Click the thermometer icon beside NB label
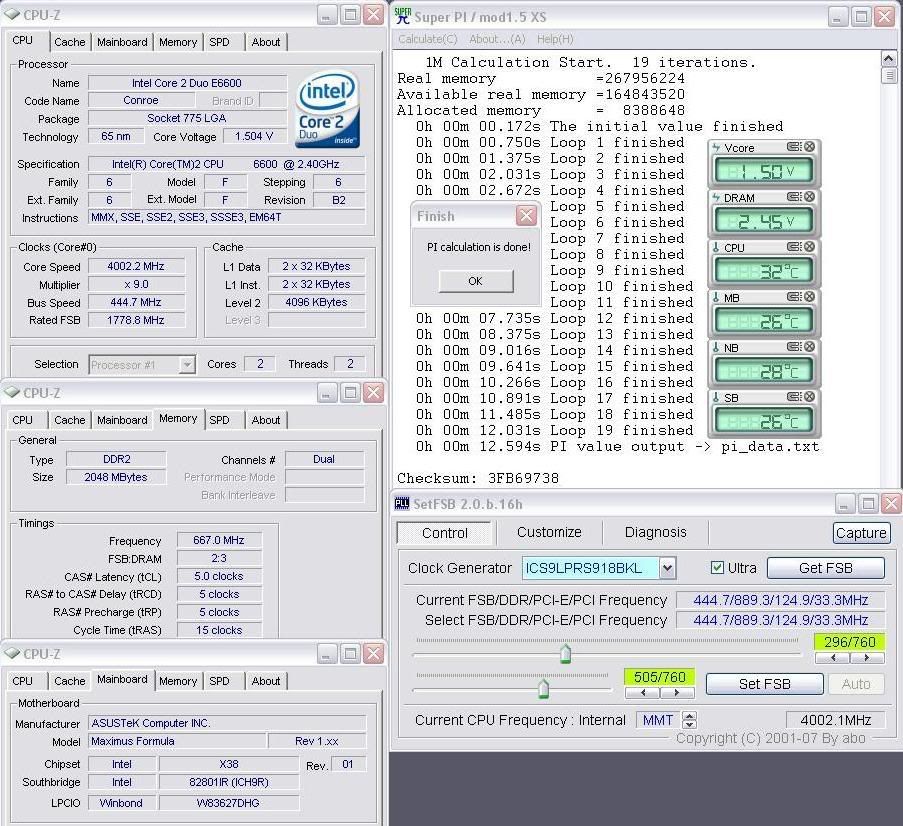The height and width of the screenshot is (826, 903). (716, 347)
